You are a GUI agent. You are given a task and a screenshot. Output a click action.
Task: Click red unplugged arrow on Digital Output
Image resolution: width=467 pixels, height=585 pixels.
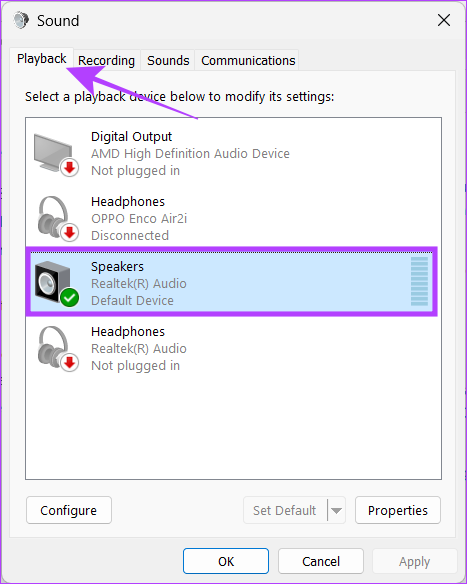point(69,168)
